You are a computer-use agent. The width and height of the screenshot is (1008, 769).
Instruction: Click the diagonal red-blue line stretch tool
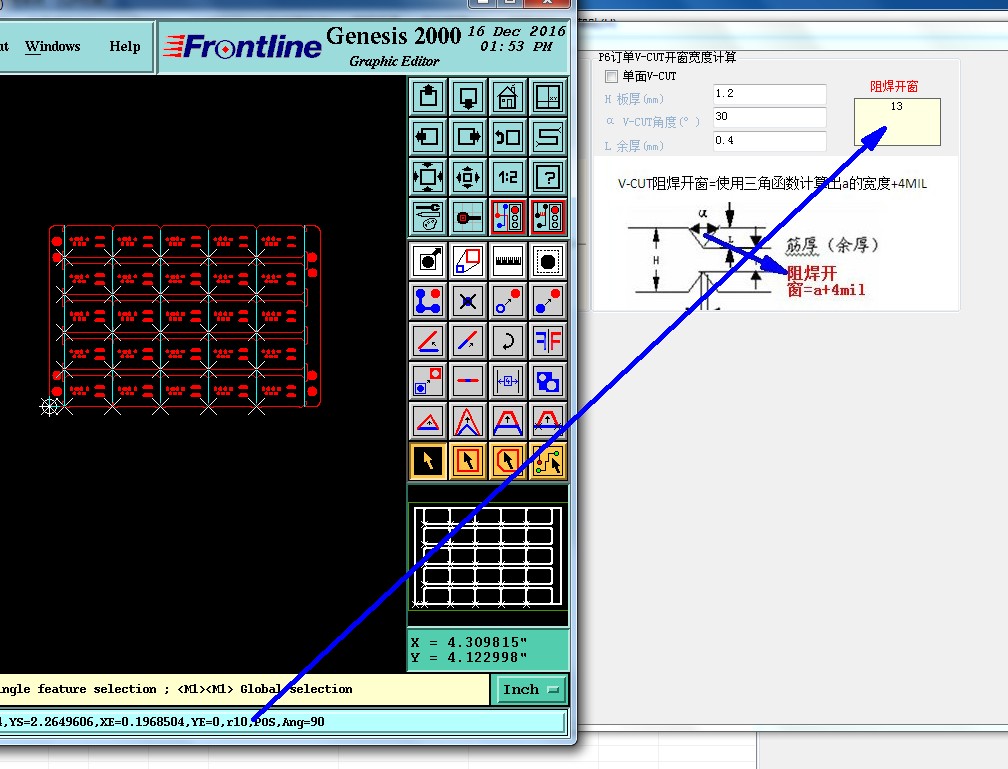tap(468, 341)
